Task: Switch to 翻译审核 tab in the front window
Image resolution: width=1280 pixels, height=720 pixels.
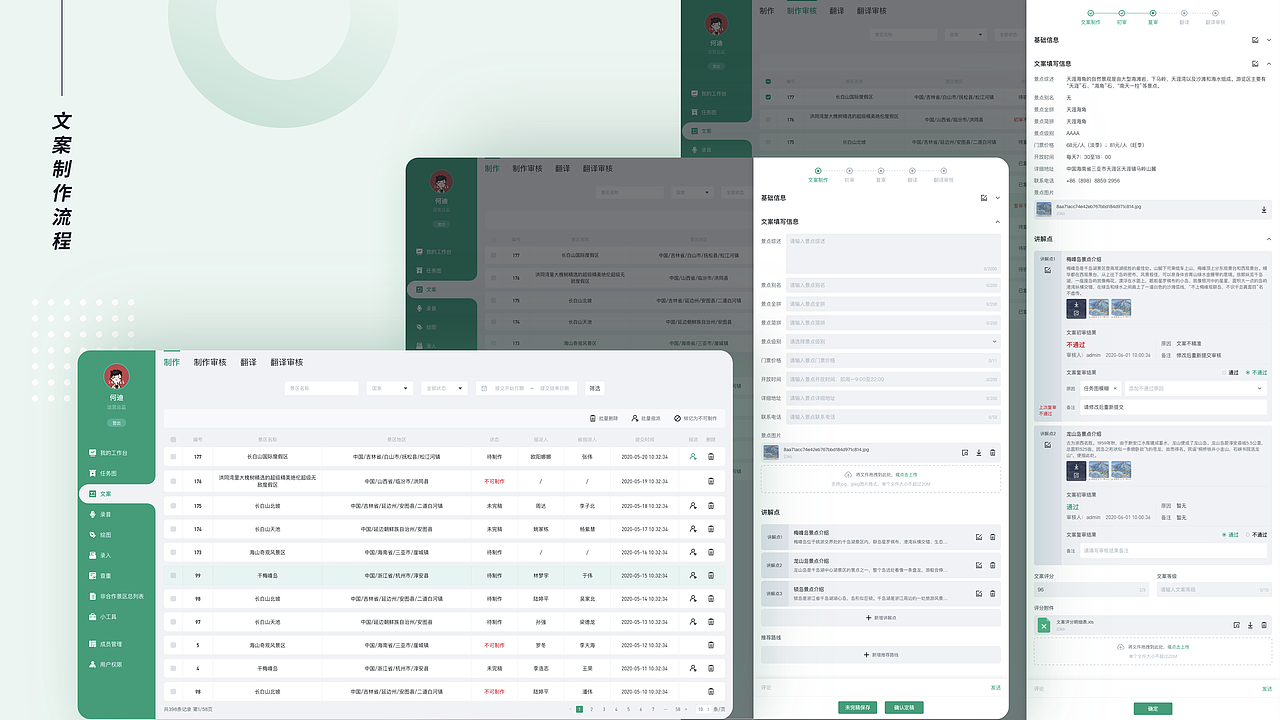Action: (x=286, y=362)
